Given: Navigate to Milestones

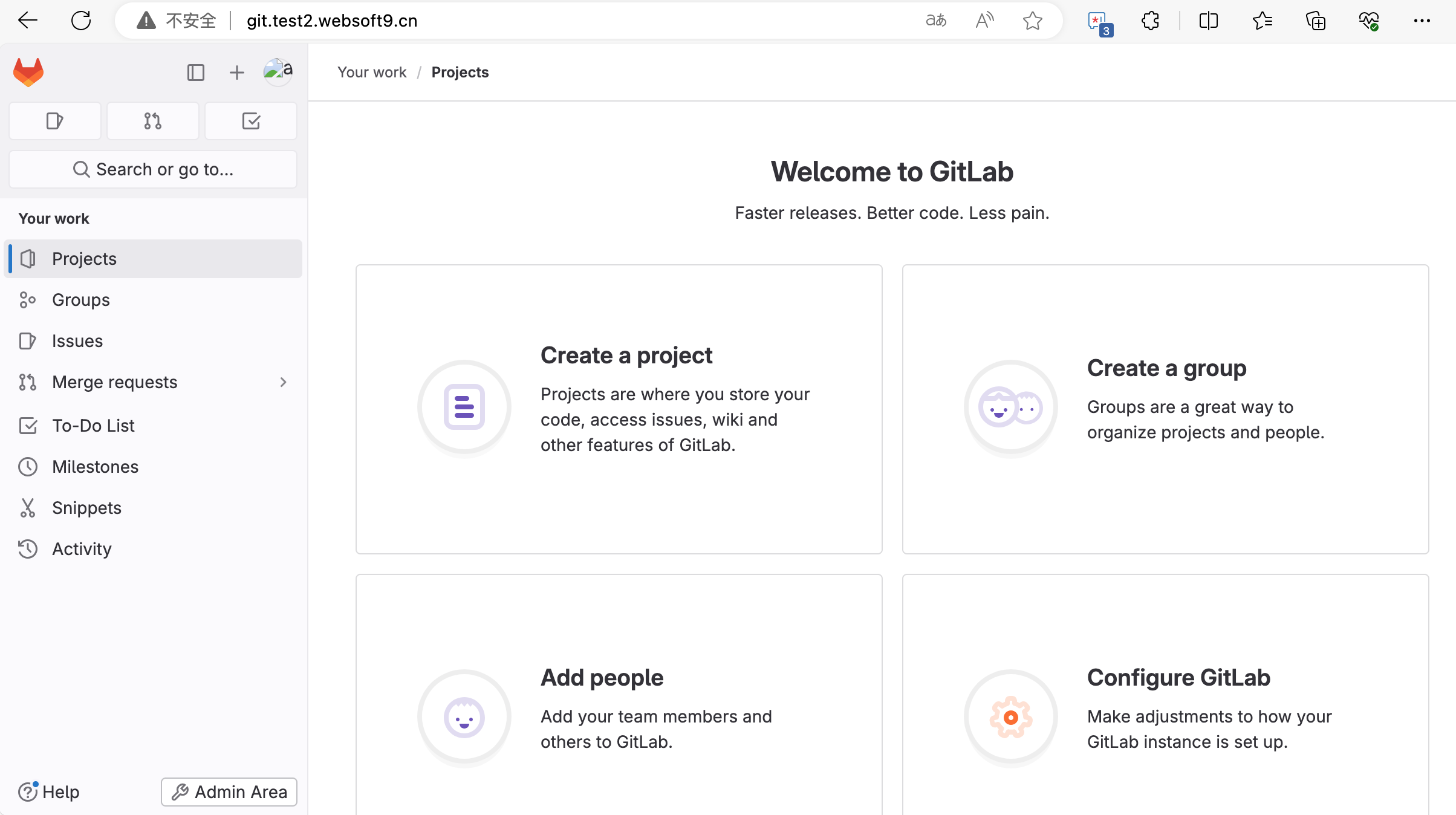Looking at the screenshot, I should tap(95, 466).
